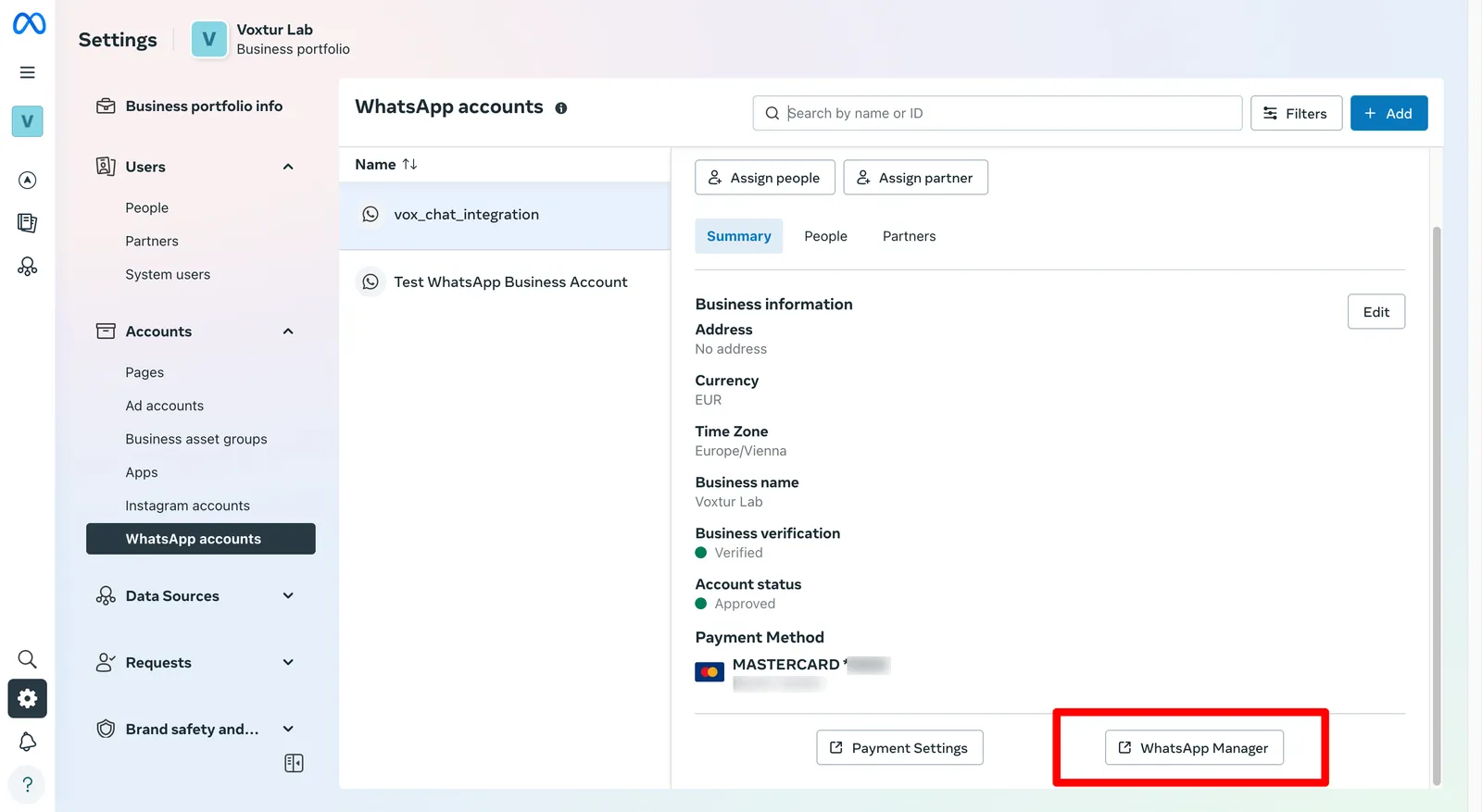Screen dimensions: 1482x812
Task: Click the Filters button
Action: point(1297,113)
